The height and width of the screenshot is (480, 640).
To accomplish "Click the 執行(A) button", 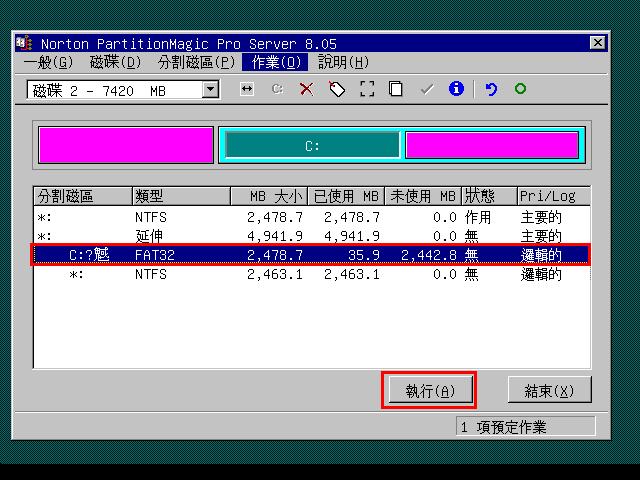I will pyautogui.click(x=430, y=391).
